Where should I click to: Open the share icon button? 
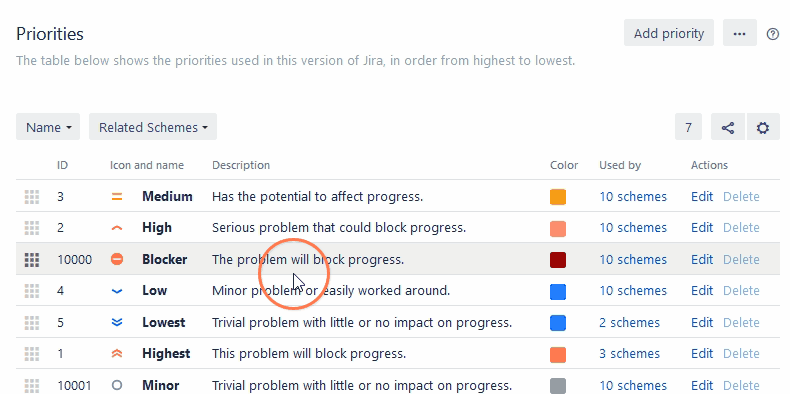[728, 127]
